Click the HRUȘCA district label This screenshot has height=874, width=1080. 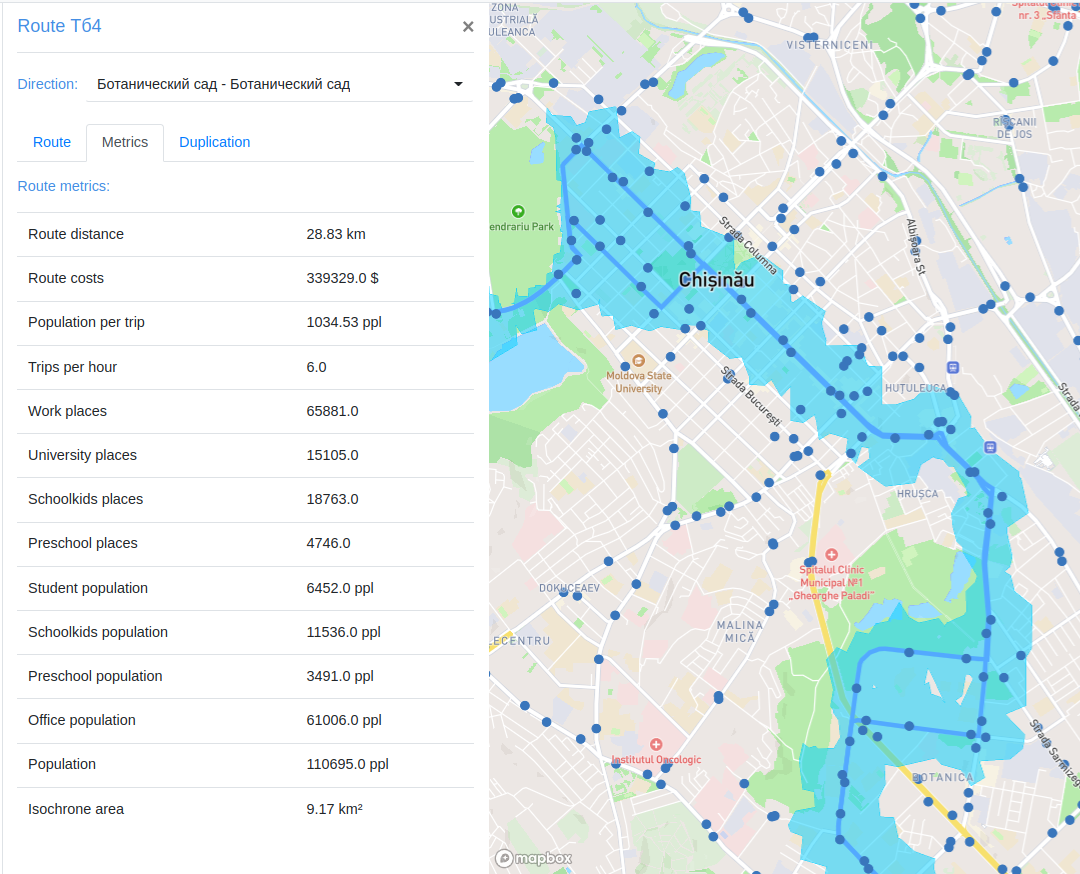(917, 494)
